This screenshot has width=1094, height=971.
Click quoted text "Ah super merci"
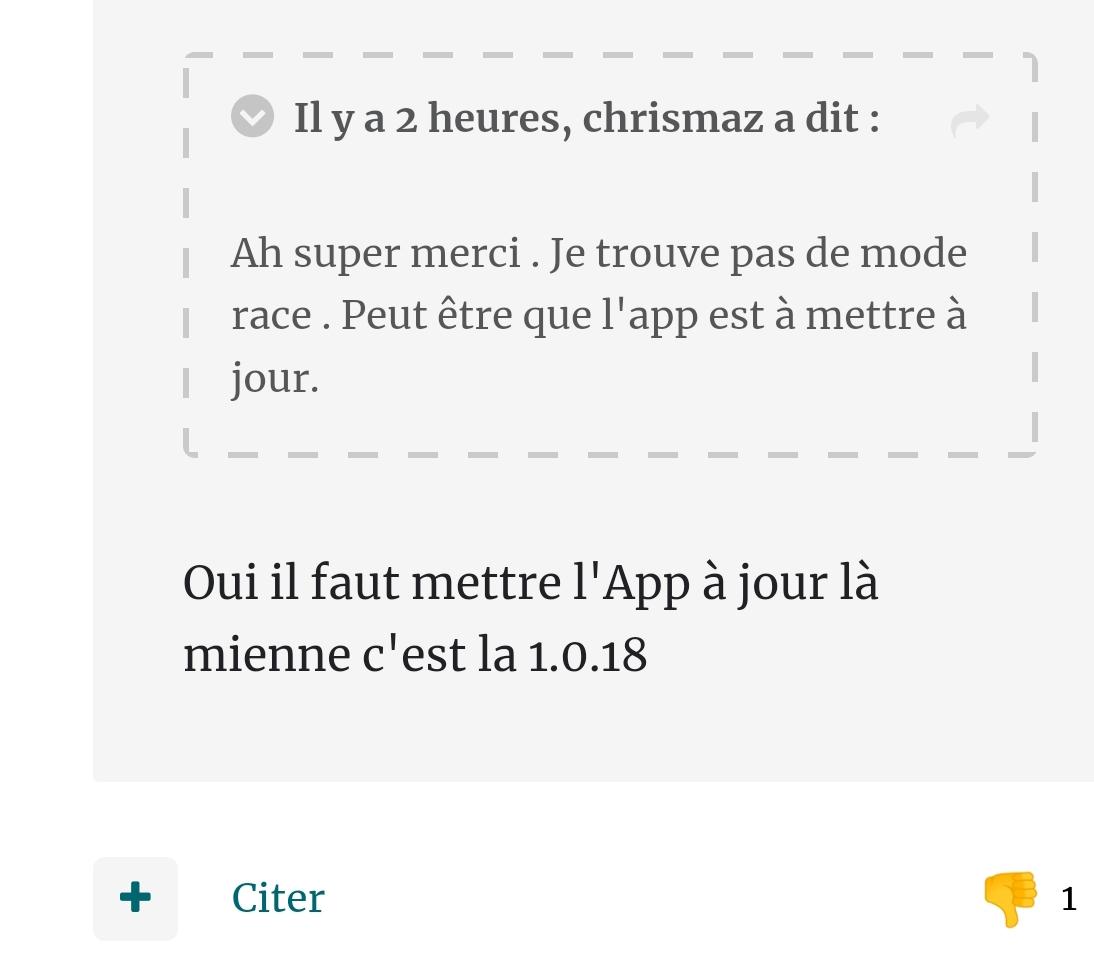click(375, 253)
